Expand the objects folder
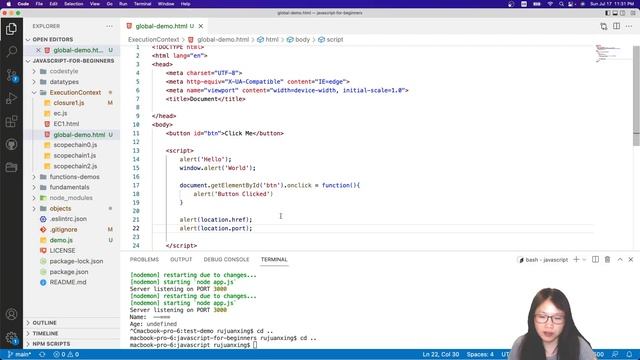Screen dimensions: 640x360 tap(60, 209)
